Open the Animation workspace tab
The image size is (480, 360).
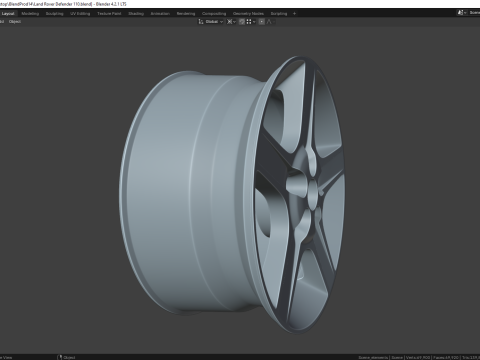[x=160, y=14]
